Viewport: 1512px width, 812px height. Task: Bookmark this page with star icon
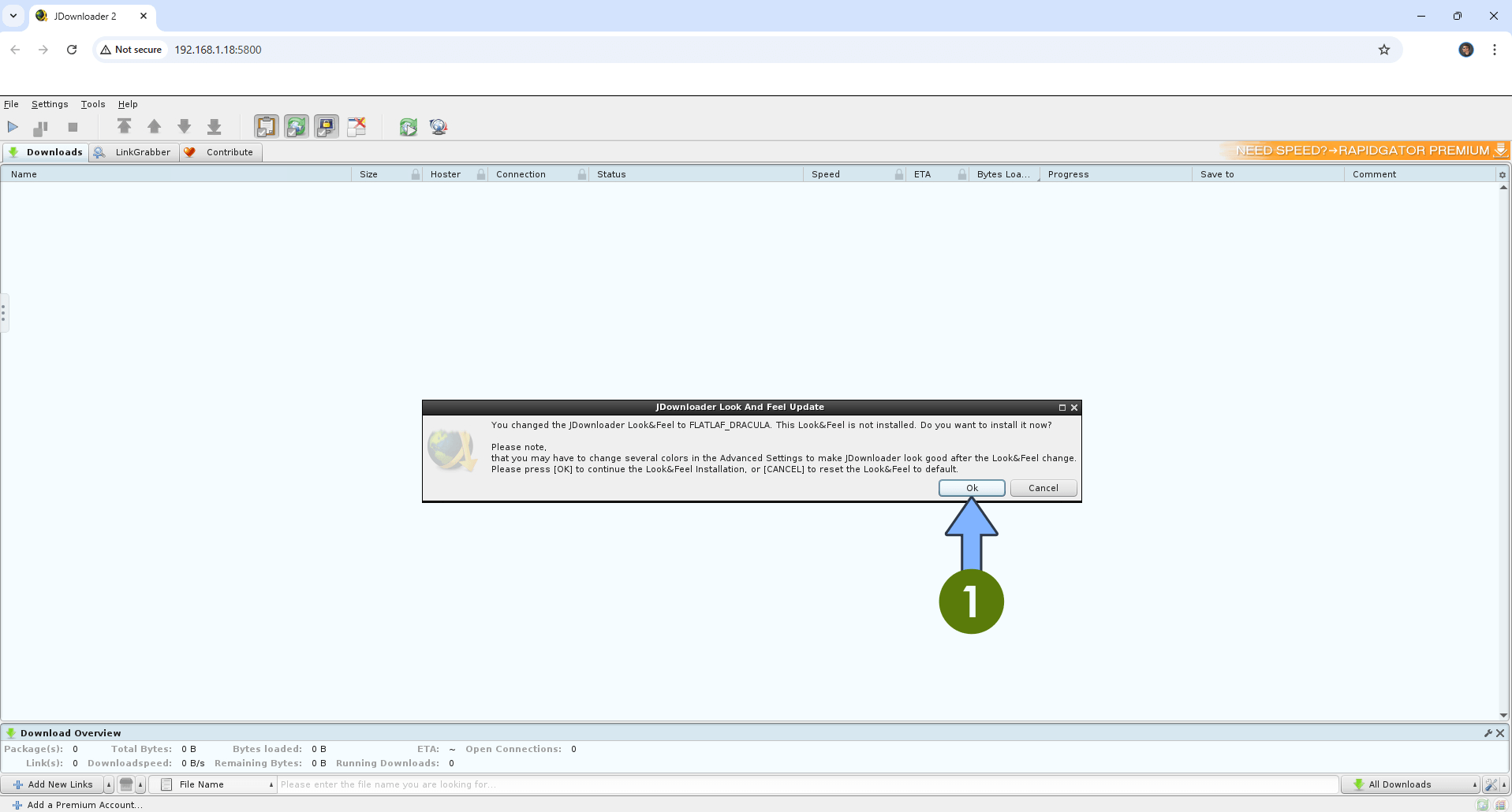pos(1383,50)
